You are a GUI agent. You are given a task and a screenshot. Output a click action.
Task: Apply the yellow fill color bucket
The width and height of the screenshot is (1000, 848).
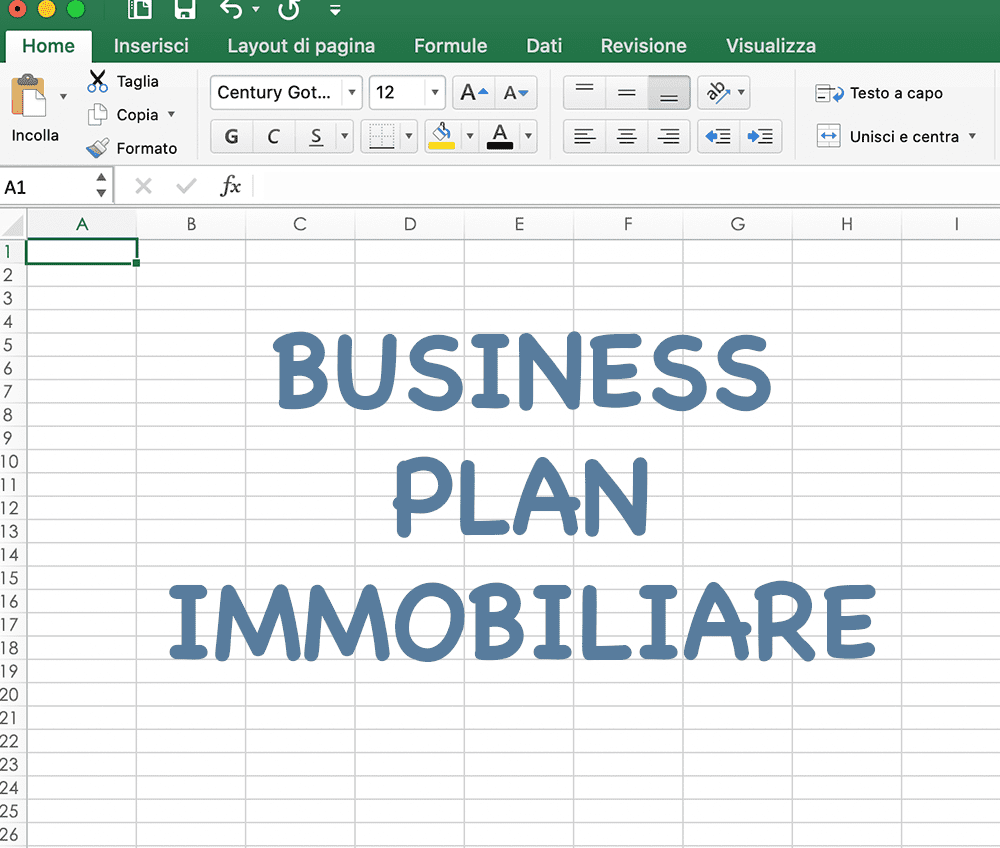click(441, 136)
